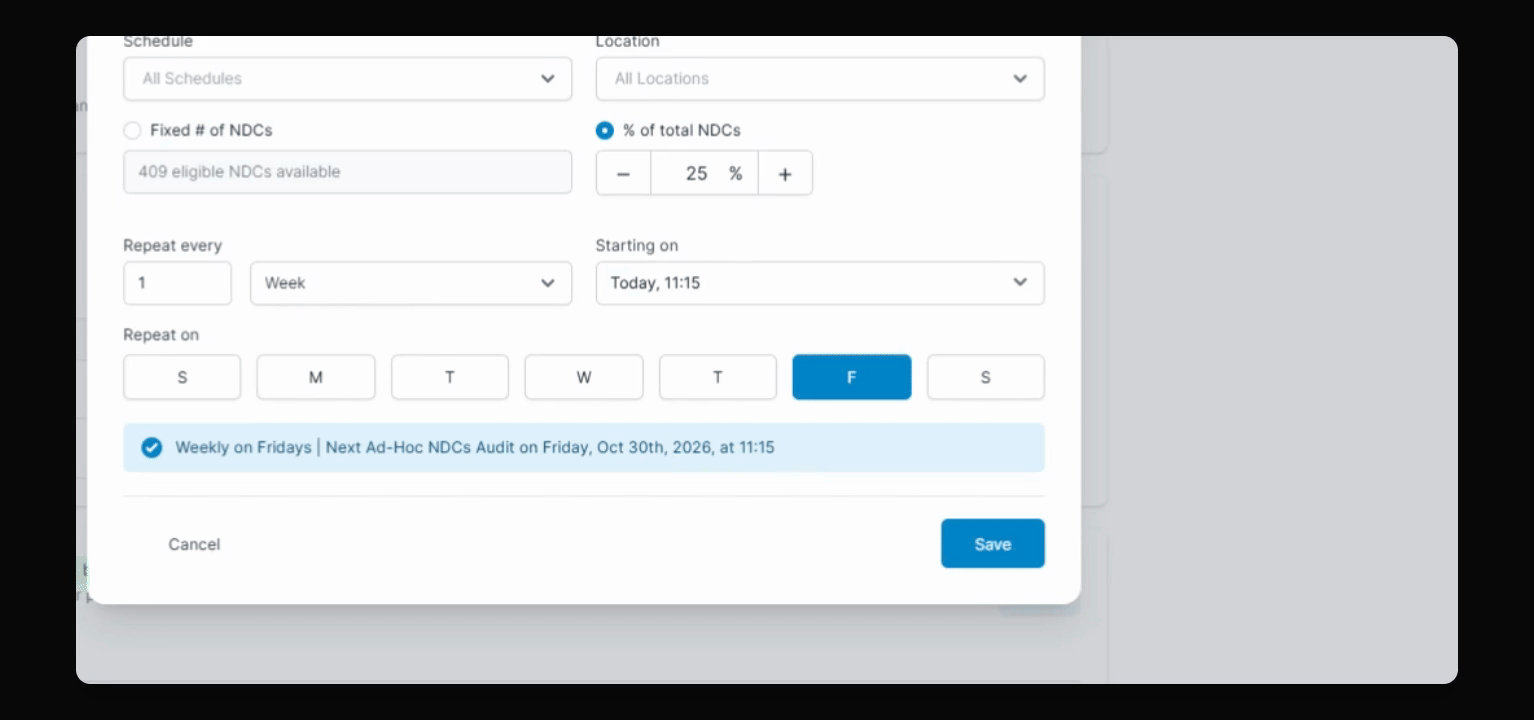Screen dimensions: 1534x720
Task: Cancel the audit schedule dialog
Action: tap(194, 544)
